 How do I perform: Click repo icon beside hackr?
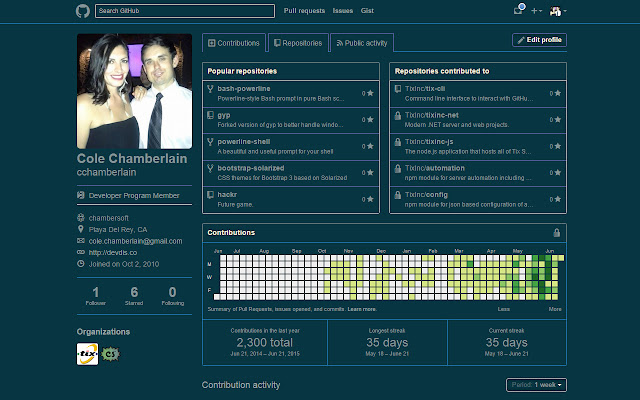210,195
